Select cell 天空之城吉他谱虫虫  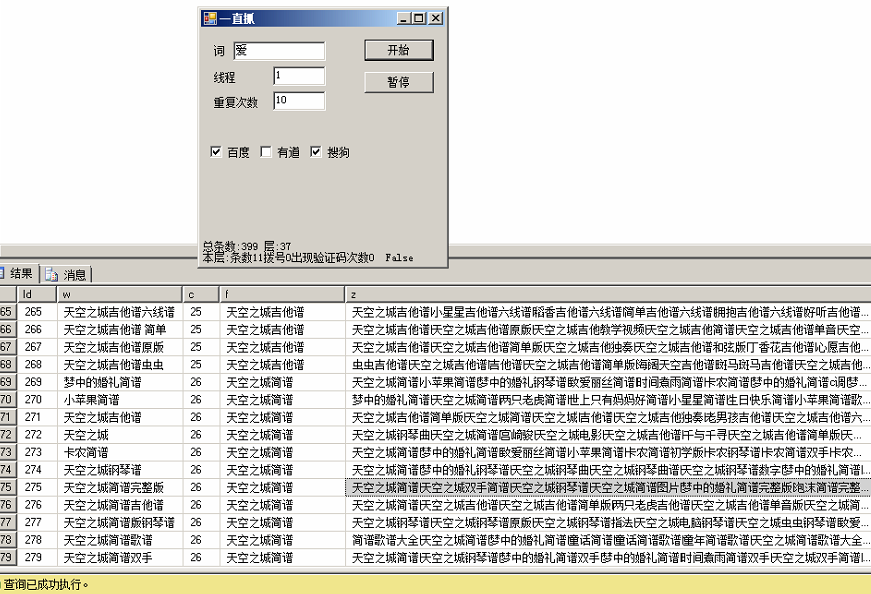[x=119, y=364]
